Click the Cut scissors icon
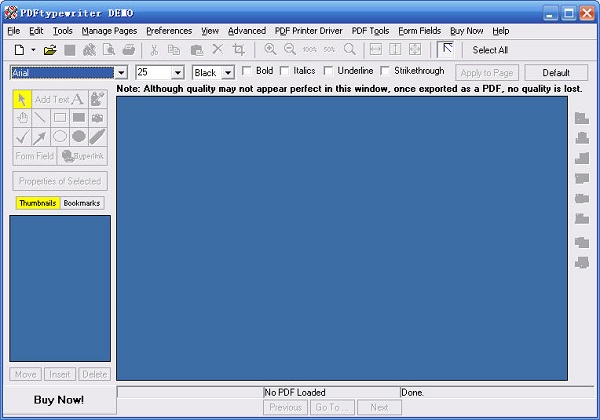The image size is (600, 420). click(x=154, y=50)
